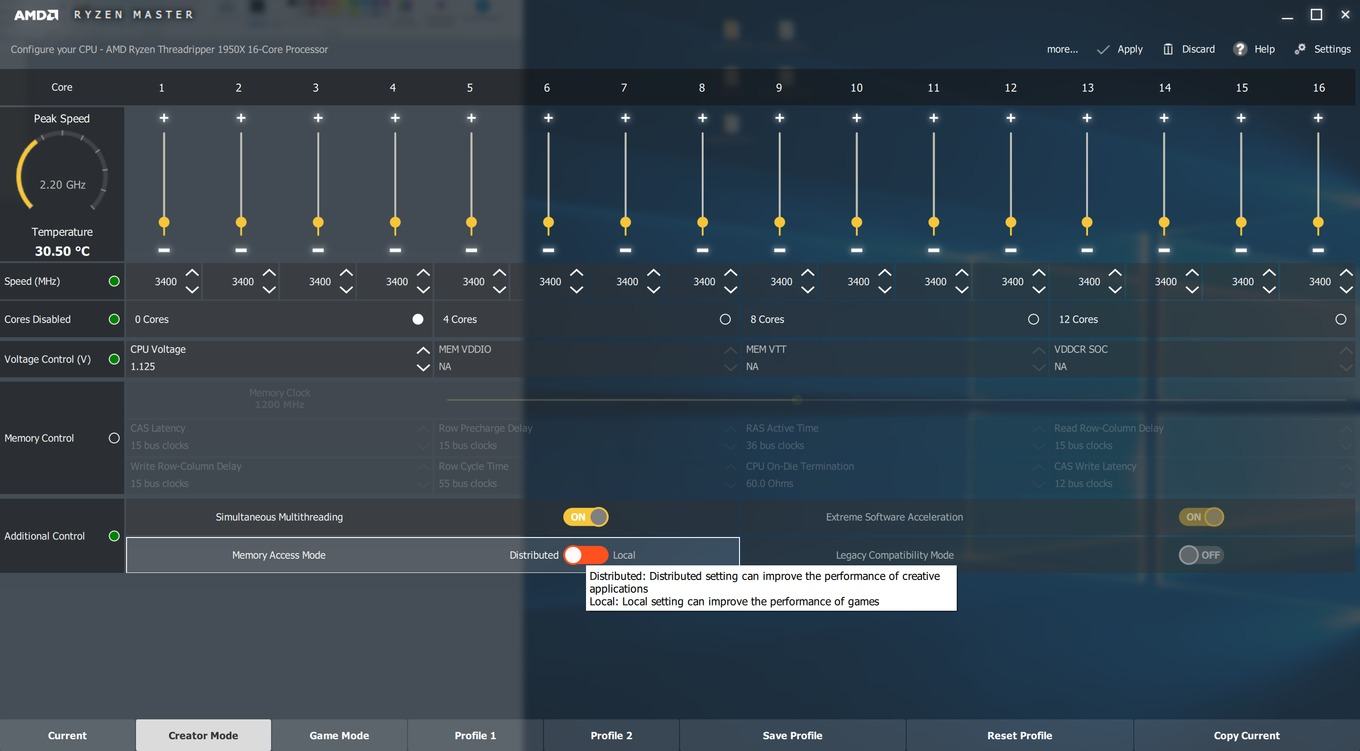Toggle the Speed (MHz) green indicator
This screenshot has width=1360, height=751.
[114, 281]
